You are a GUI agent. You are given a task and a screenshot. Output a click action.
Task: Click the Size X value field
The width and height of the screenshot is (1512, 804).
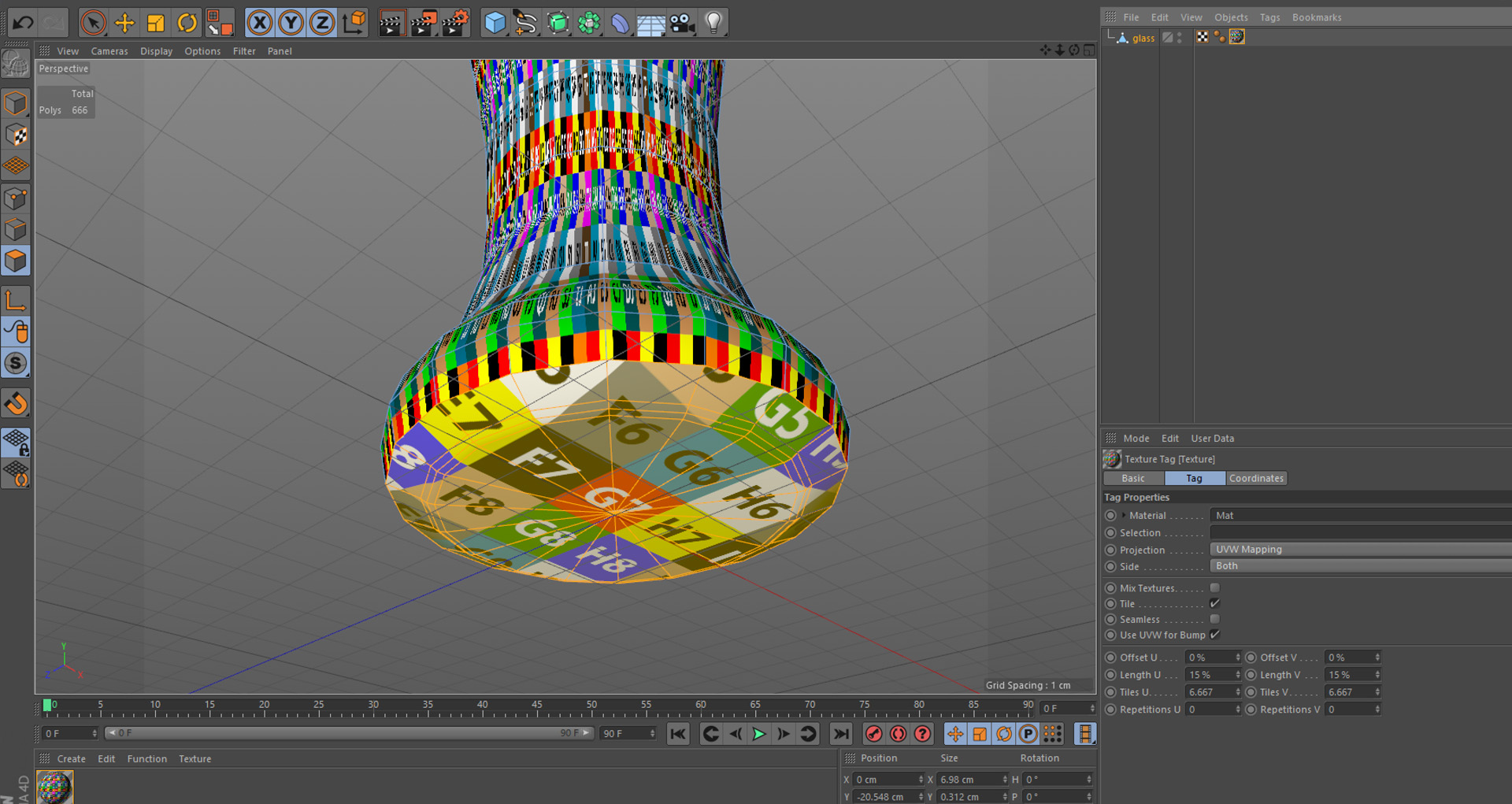pyautogui.click(x=969, y=780)
